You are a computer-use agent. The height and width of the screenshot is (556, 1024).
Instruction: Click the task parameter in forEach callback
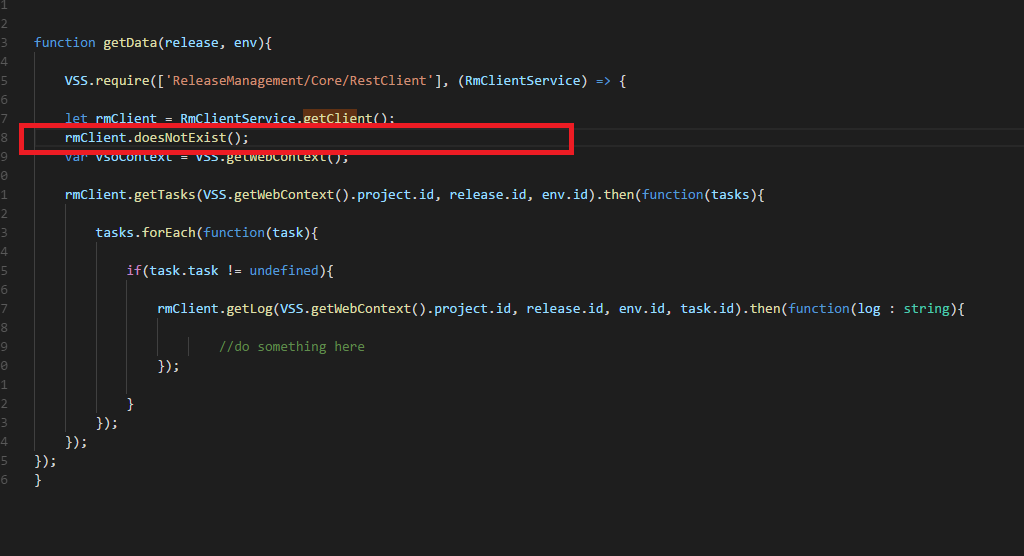(288, 233)
